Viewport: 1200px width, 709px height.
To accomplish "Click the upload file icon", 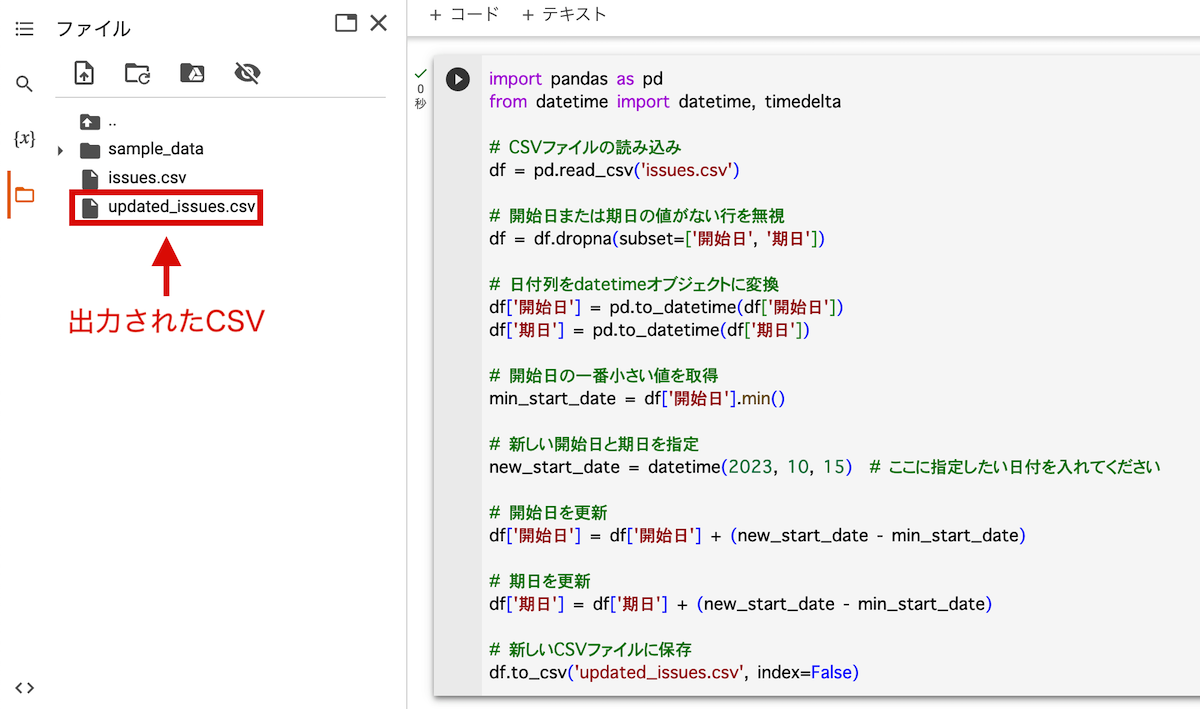I will (84, 73).
